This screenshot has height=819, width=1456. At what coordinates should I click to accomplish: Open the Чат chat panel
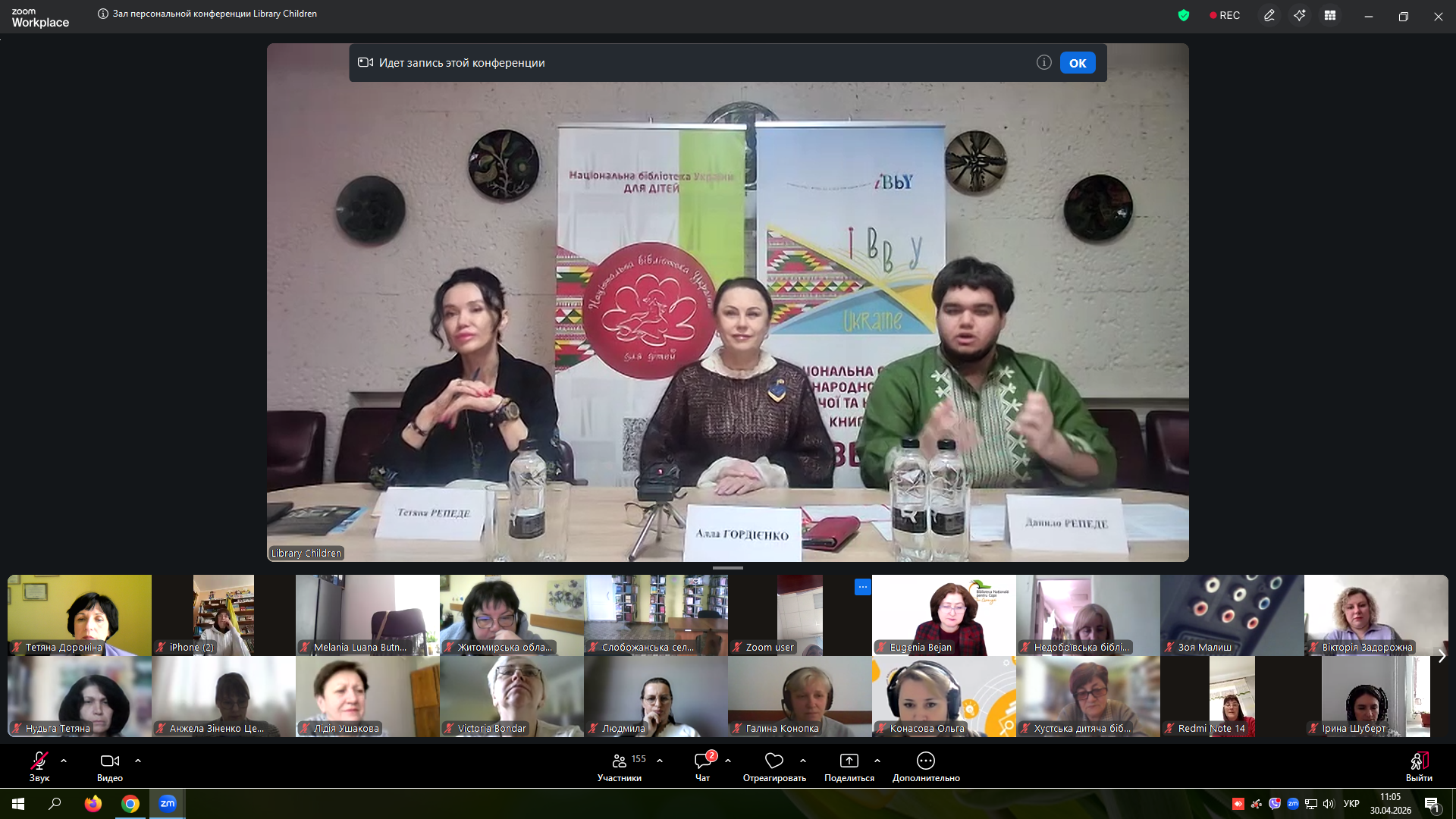pyautogui.click(x=704, y=766)
